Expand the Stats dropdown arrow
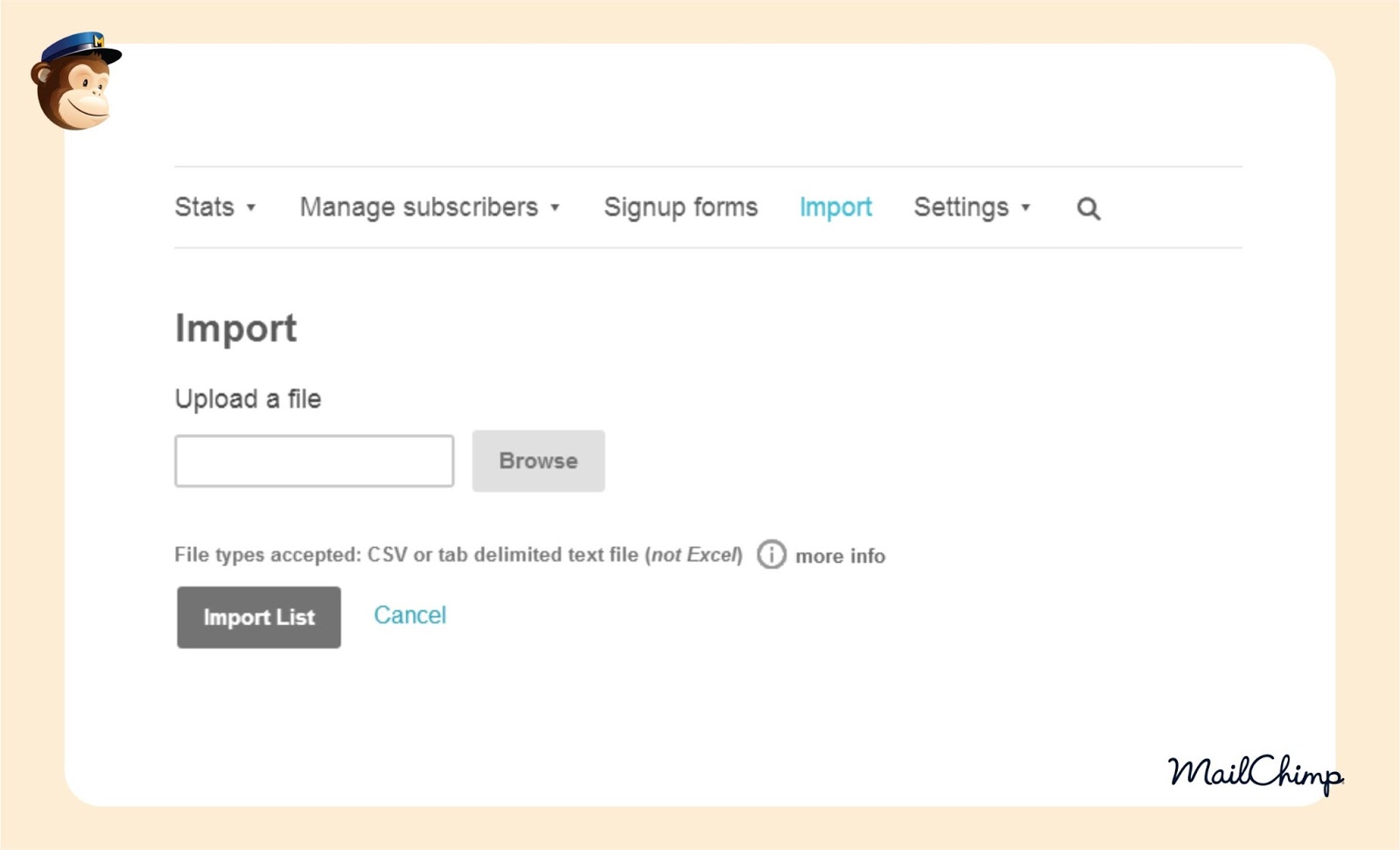Screen dimensions: 1400x850 coord(251,208)
